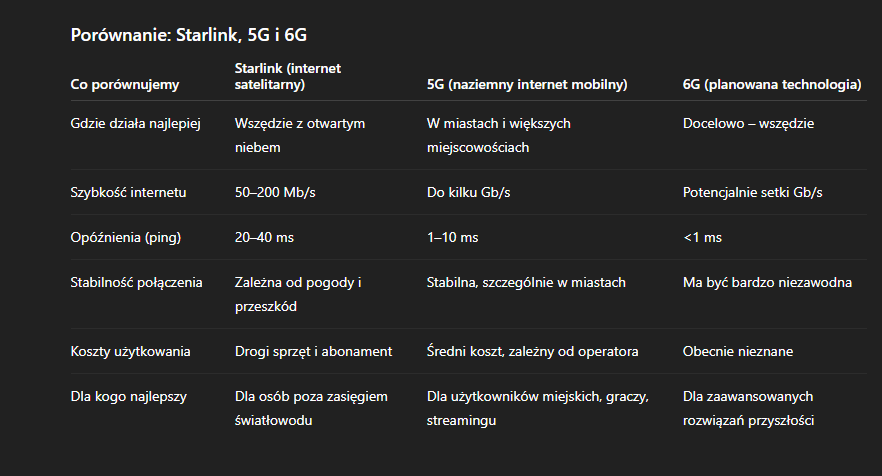Screen dimensions: 882x476
Task: Click the "Opóźnienia (ping)" row label
Action: (126, 237)
